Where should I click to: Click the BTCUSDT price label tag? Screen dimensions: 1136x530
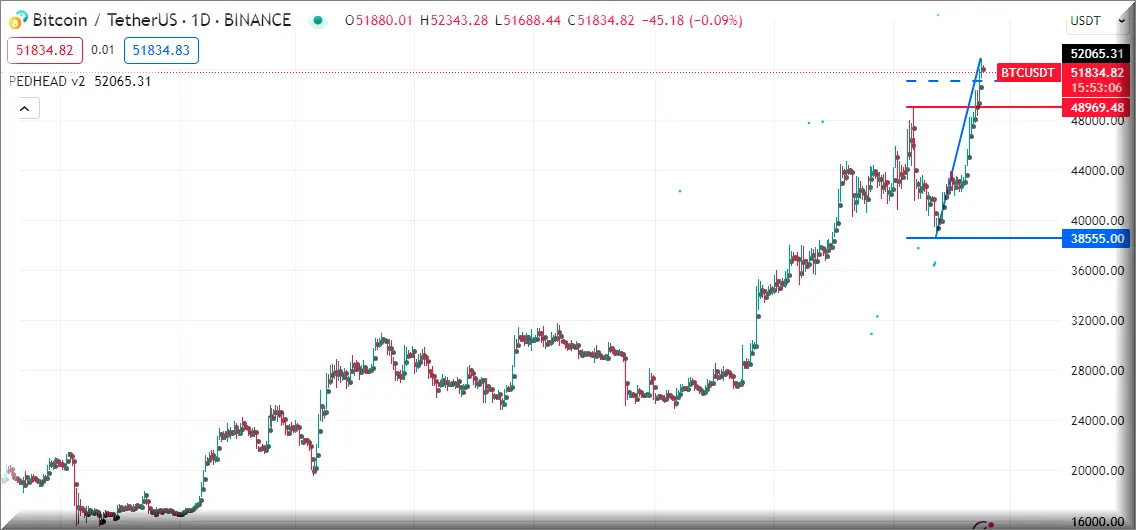(1029, 72)
